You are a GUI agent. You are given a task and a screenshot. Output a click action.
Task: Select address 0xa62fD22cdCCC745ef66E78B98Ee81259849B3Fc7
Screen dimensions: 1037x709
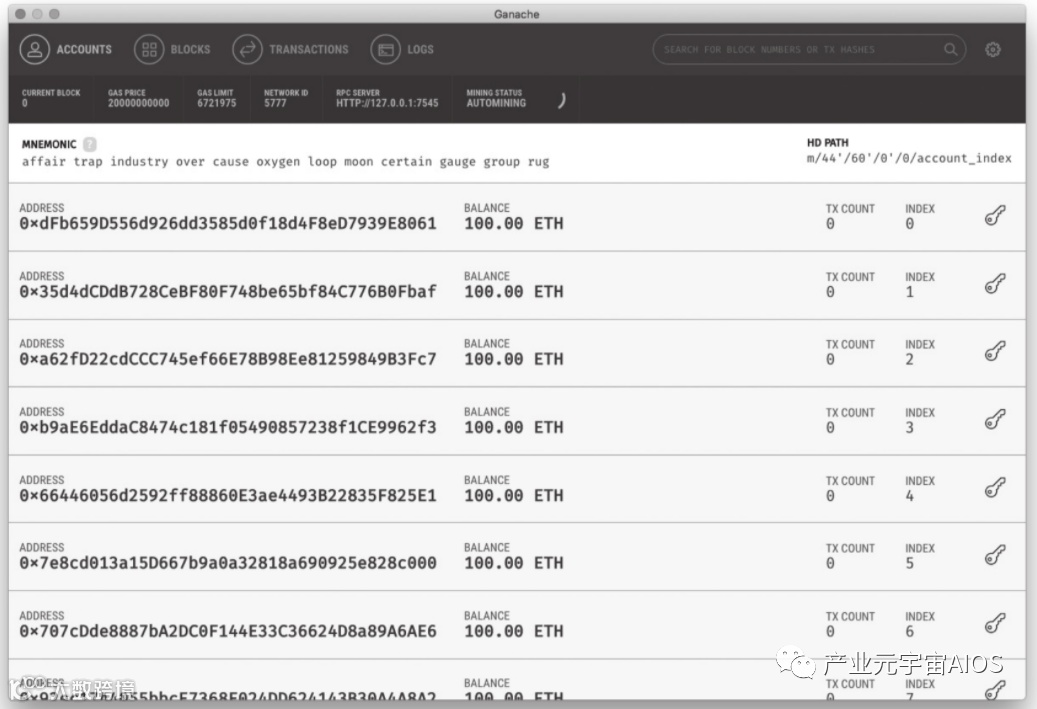pos(228,359)
